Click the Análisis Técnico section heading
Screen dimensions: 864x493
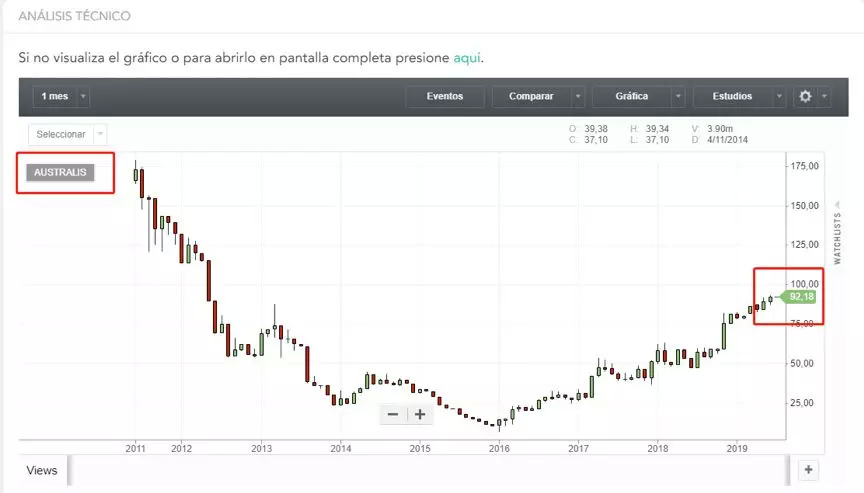click(74, 16)
